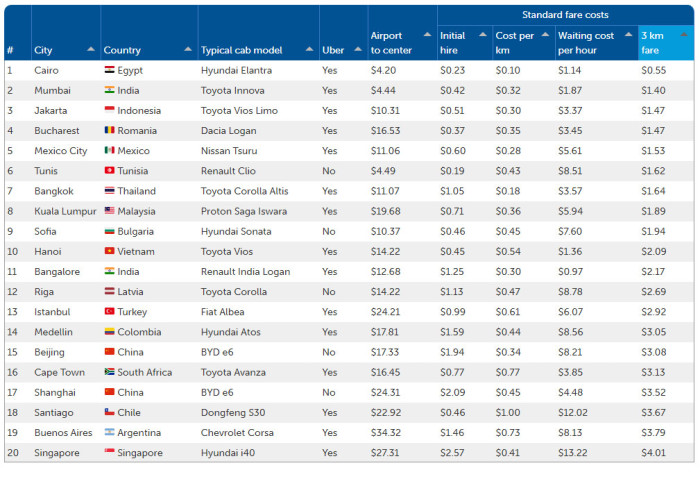The width and height of the screenshot is (700, 486).
Task: Click the $34.32 airport fare value
Action: pyautogui.click(x=386, y=432)
